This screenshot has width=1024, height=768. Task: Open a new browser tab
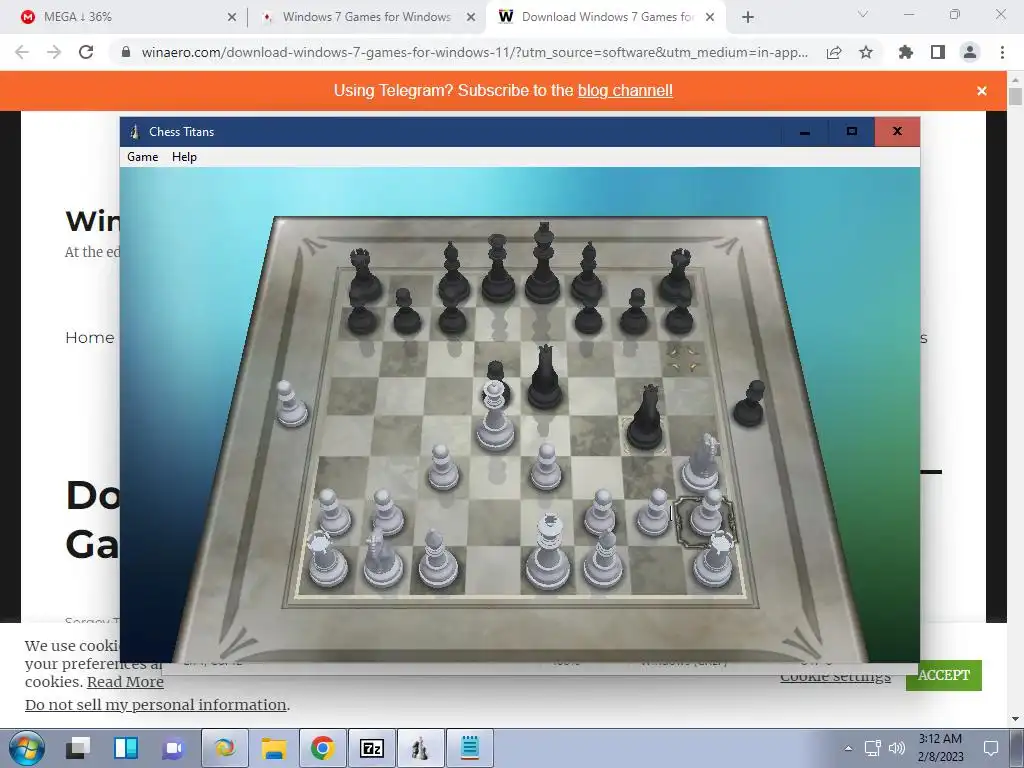coord(748,18)
